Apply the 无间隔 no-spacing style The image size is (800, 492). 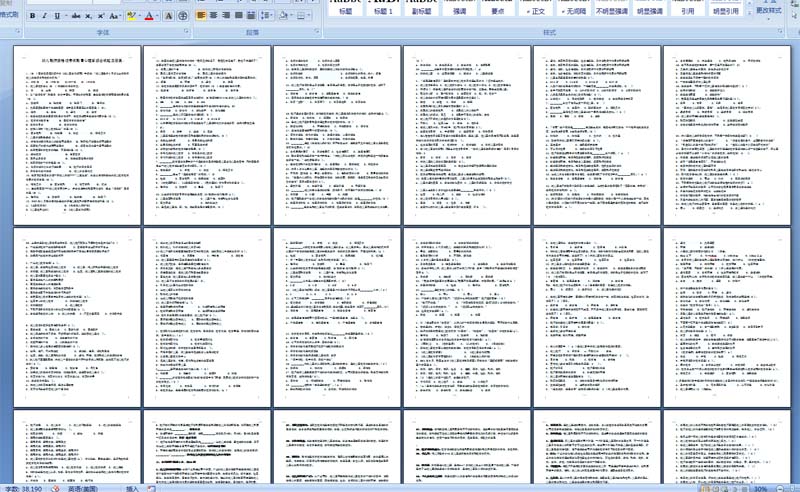573,8
